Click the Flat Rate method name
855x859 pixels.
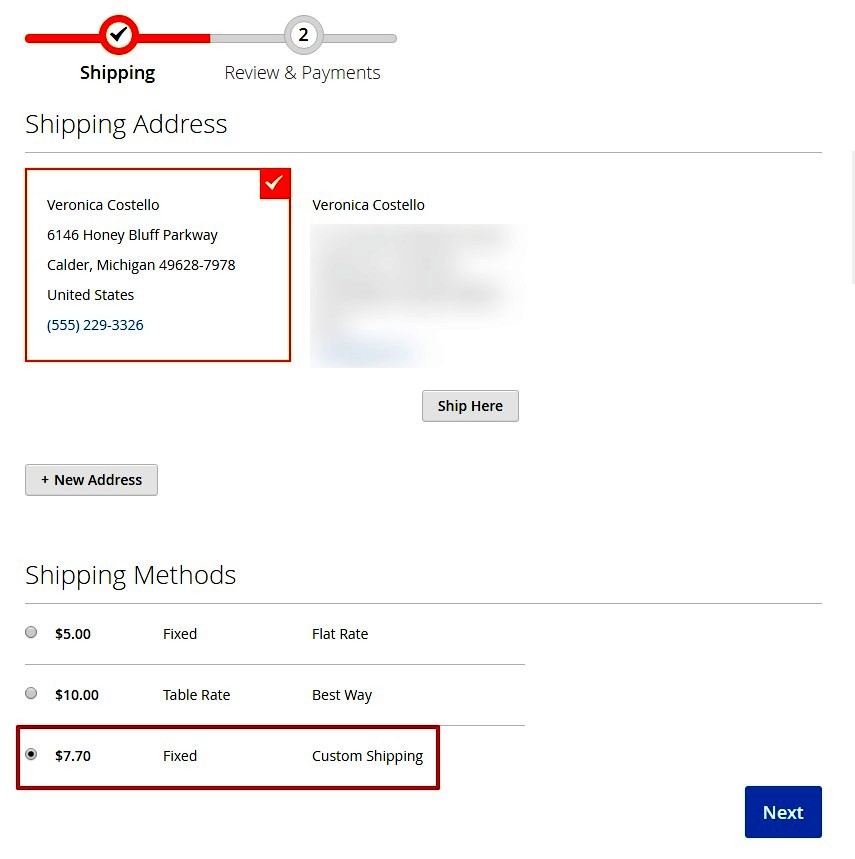click(340, 633)
